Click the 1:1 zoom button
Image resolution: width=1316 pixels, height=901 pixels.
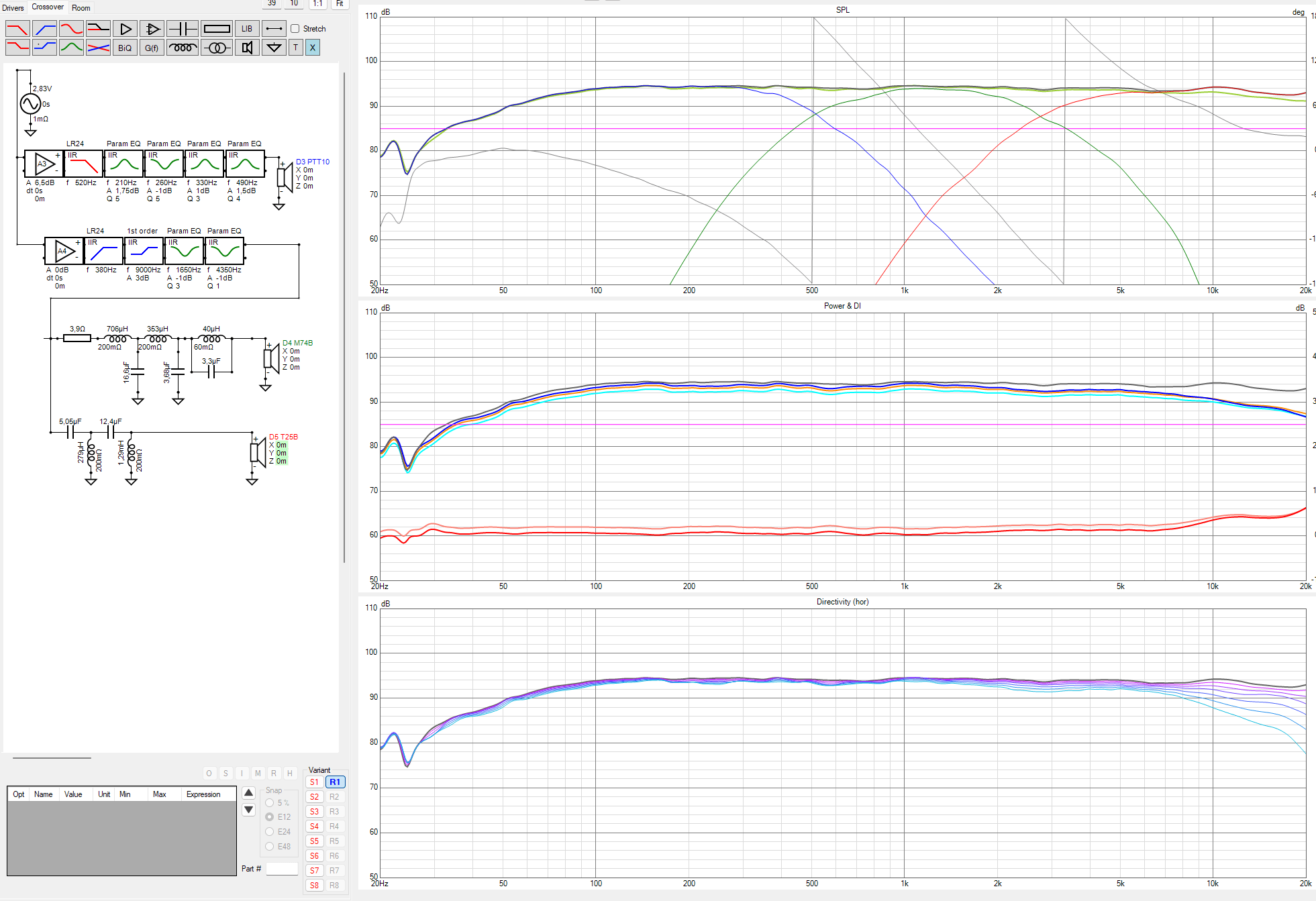pos(318,3)
